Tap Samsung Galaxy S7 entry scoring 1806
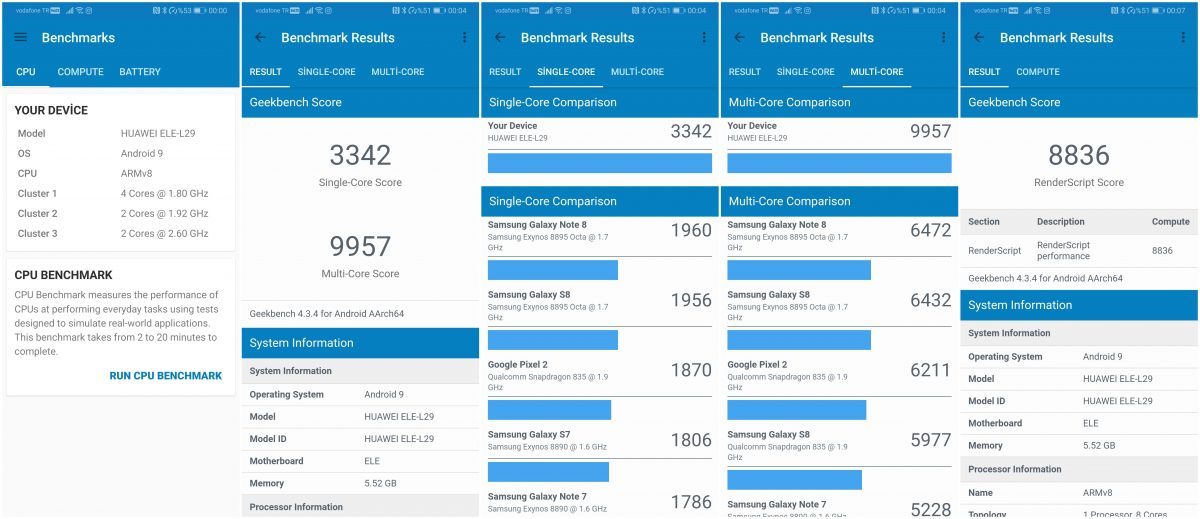Screen dimensions: 1200x519 pyautogui.click(x=600, y=457)
